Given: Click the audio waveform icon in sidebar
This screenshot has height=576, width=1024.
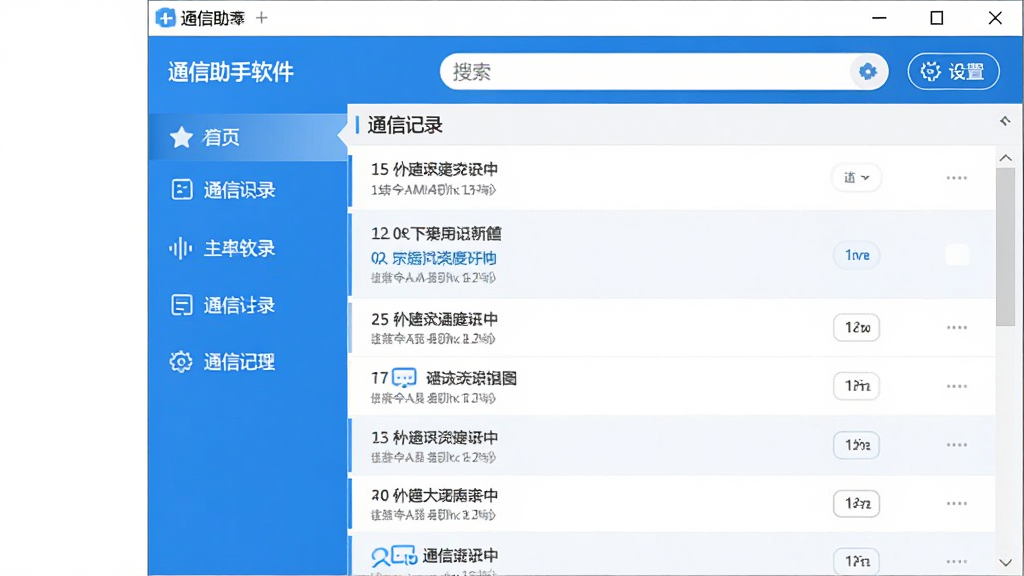Looking at the screenshot, I should coord(181,248).
